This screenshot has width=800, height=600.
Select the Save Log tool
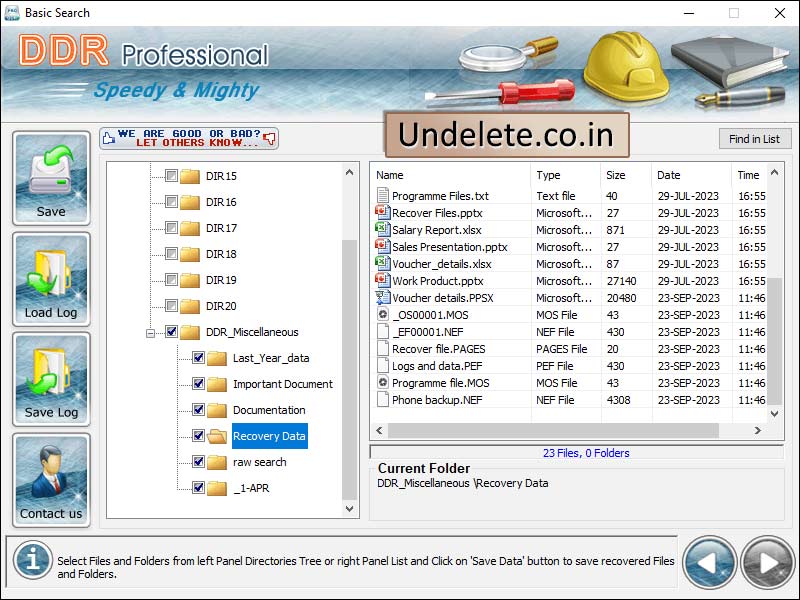click(50, 378)
